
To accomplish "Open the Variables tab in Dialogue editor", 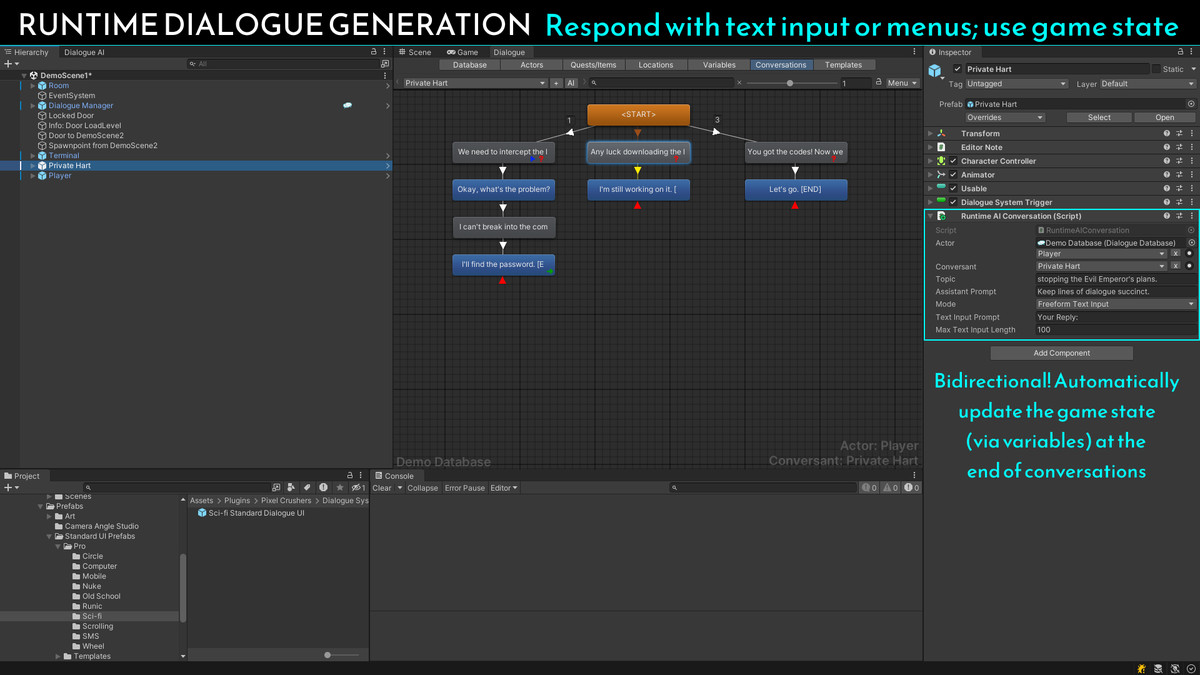I will [x=719, y=65].
